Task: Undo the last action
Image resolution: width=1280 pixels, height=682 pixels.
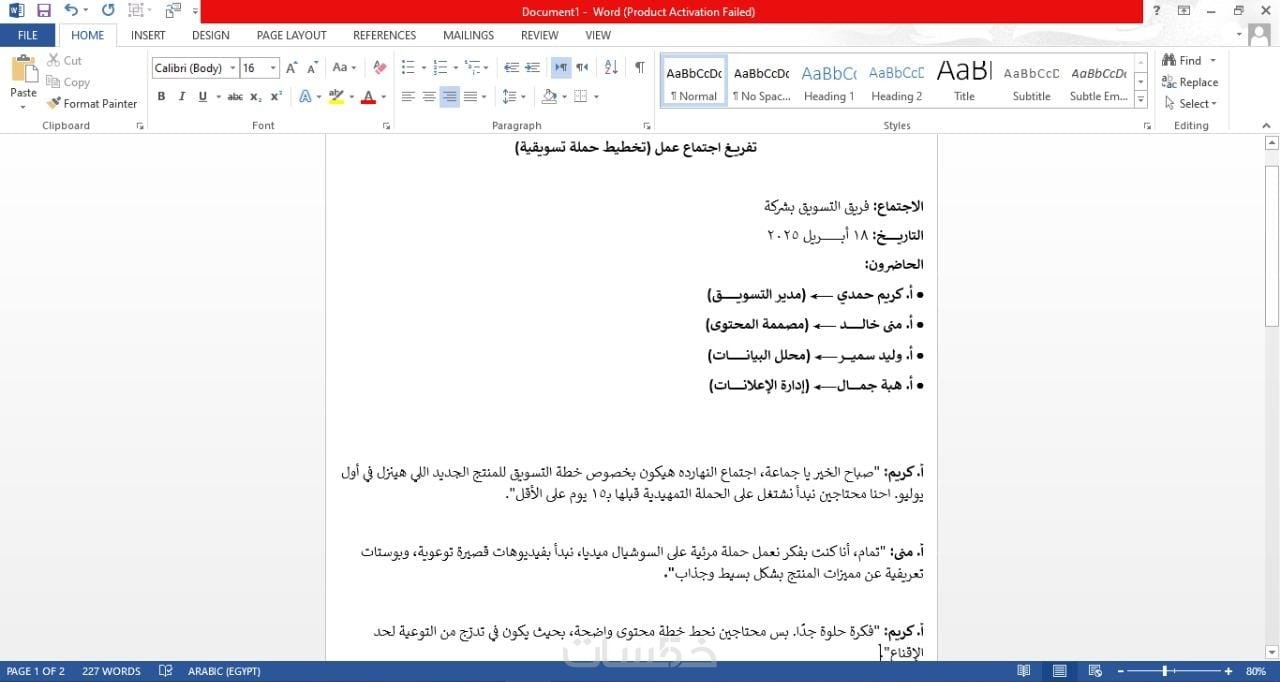Action: (70, 11)
